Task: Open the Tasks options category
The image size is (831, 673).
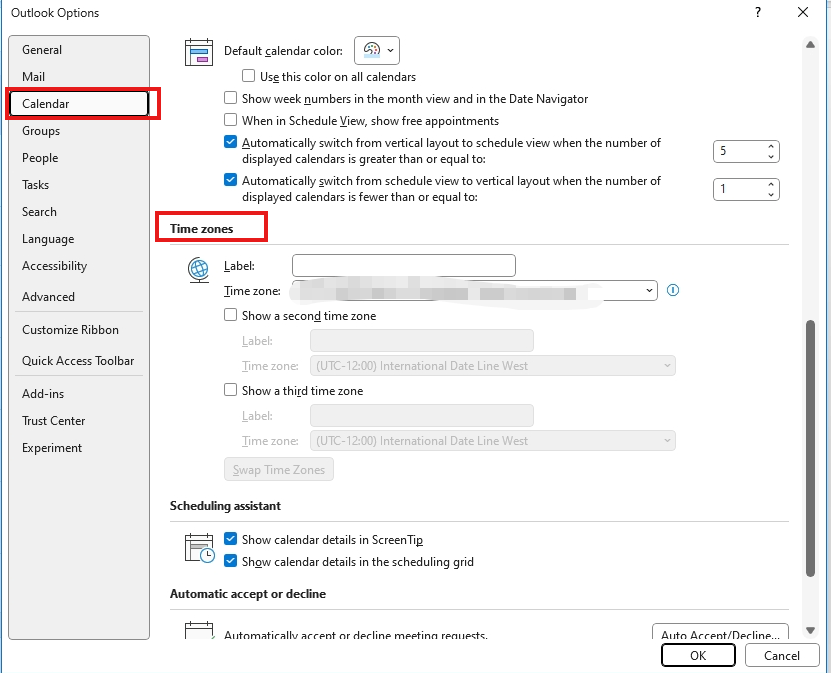Action: 78,185
